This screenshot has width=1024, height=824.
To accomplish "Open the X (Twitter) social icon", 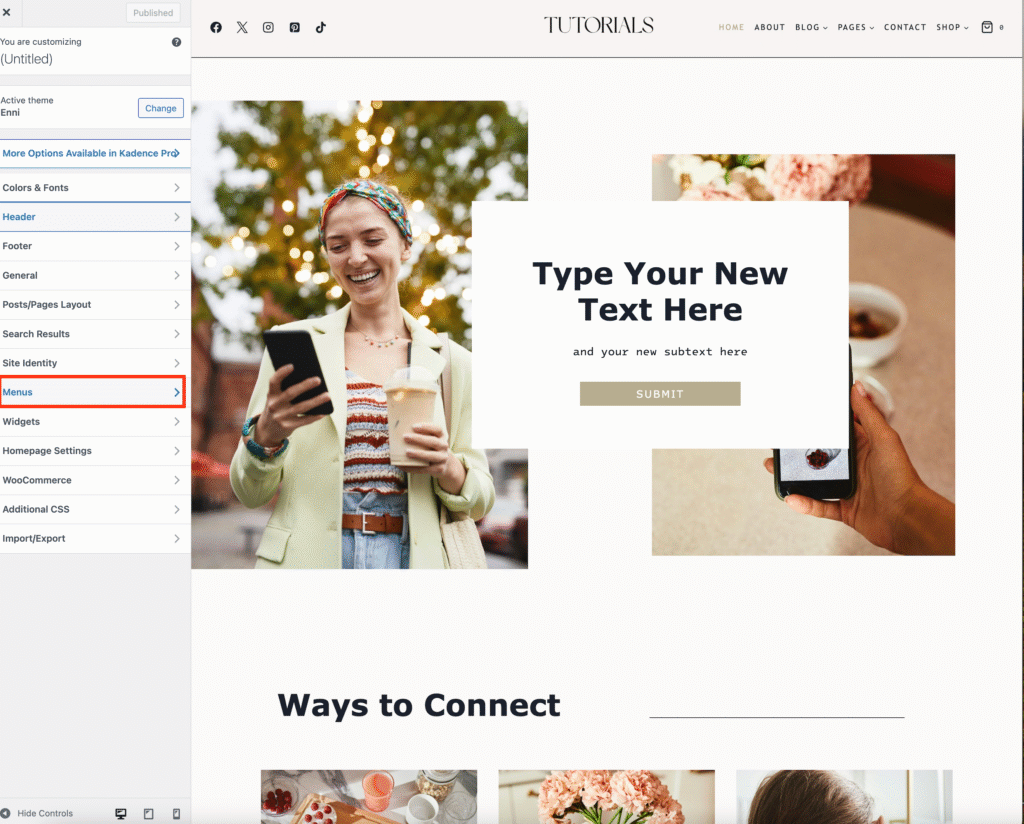I will pos(242,28).
